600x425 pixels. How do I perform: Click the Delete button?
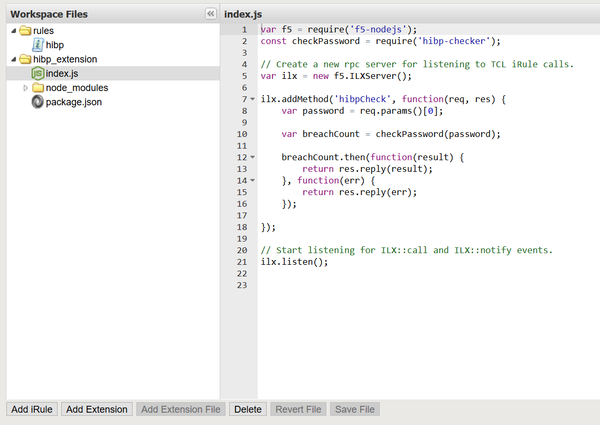(x=247, y=409)
